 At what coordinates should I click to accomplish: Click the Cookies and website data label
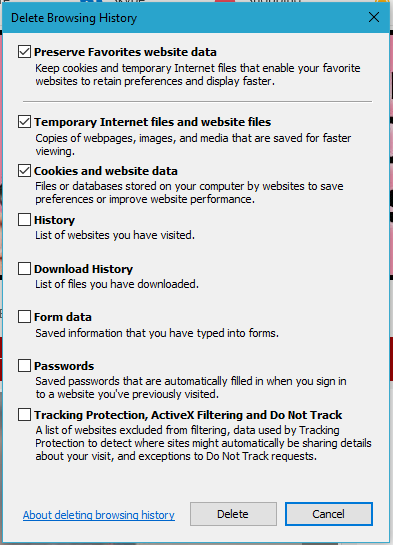coord(106,171)
